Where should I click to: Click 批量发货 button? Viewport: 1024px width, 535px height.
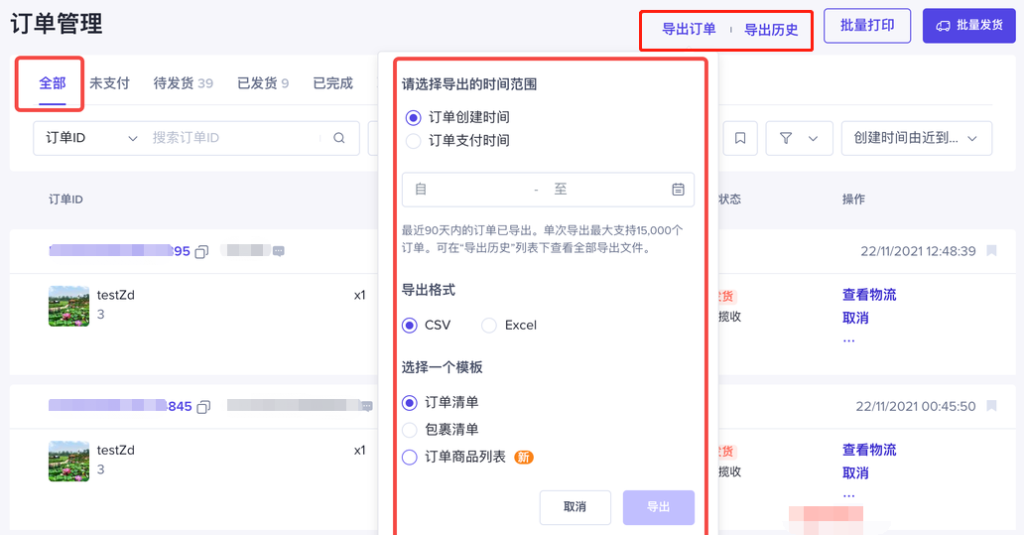[969, 25]
